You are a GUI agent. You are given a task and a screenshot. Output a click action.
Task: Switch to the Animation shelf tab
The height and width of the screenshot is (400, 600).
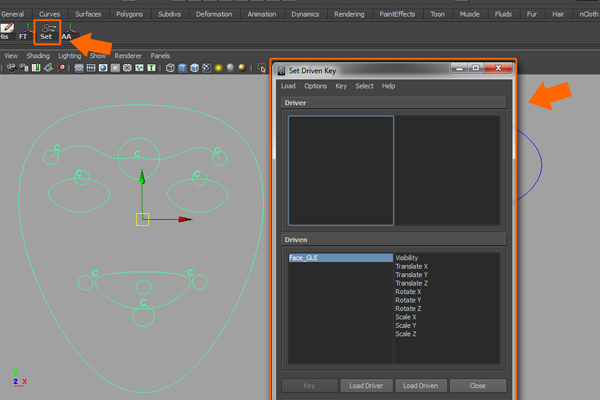262,14
